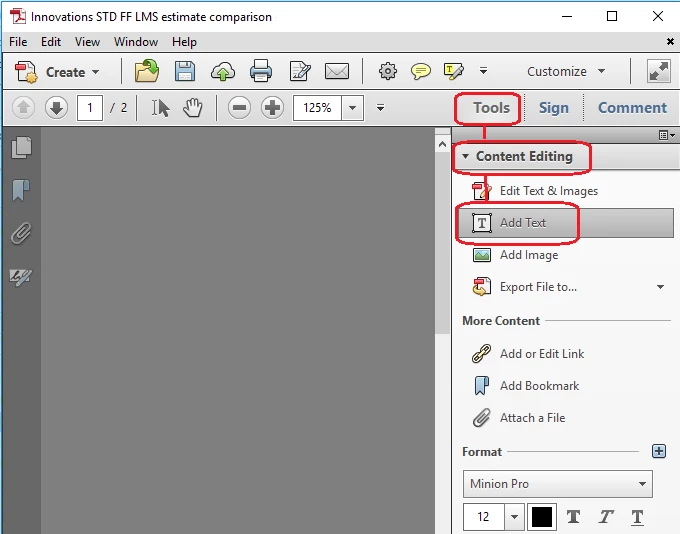Click the Create PDF icon

tap(26, 72)
